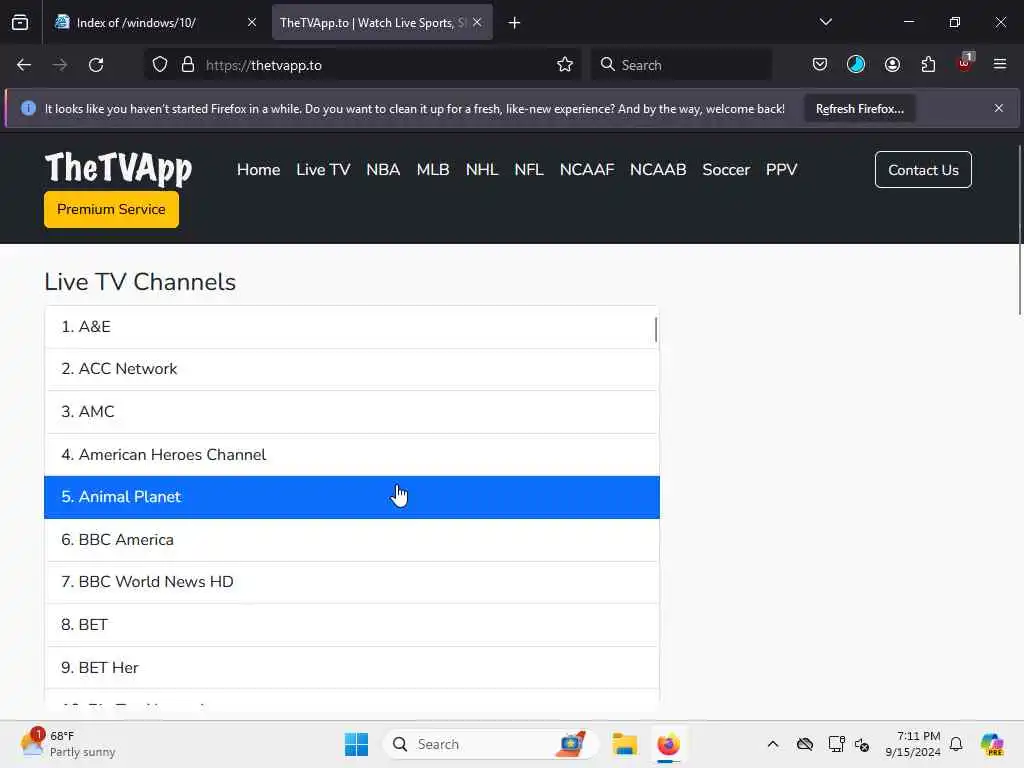Click TheTVApp logo
Viewport: 1024px width, 768px height.
tap(118, 168)
